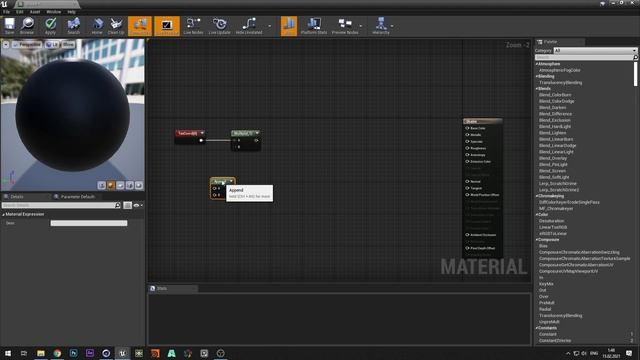Open the viewport options arrow menu
Image resolution: width=640 pixels, height=360 pixels.
(x=6, y=44)
